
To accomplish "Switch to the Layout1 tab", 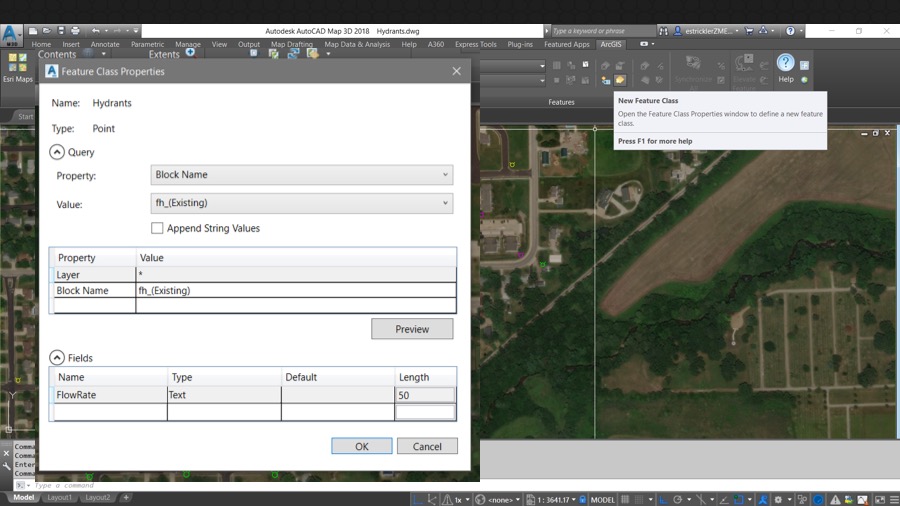I will pos(59,497).
